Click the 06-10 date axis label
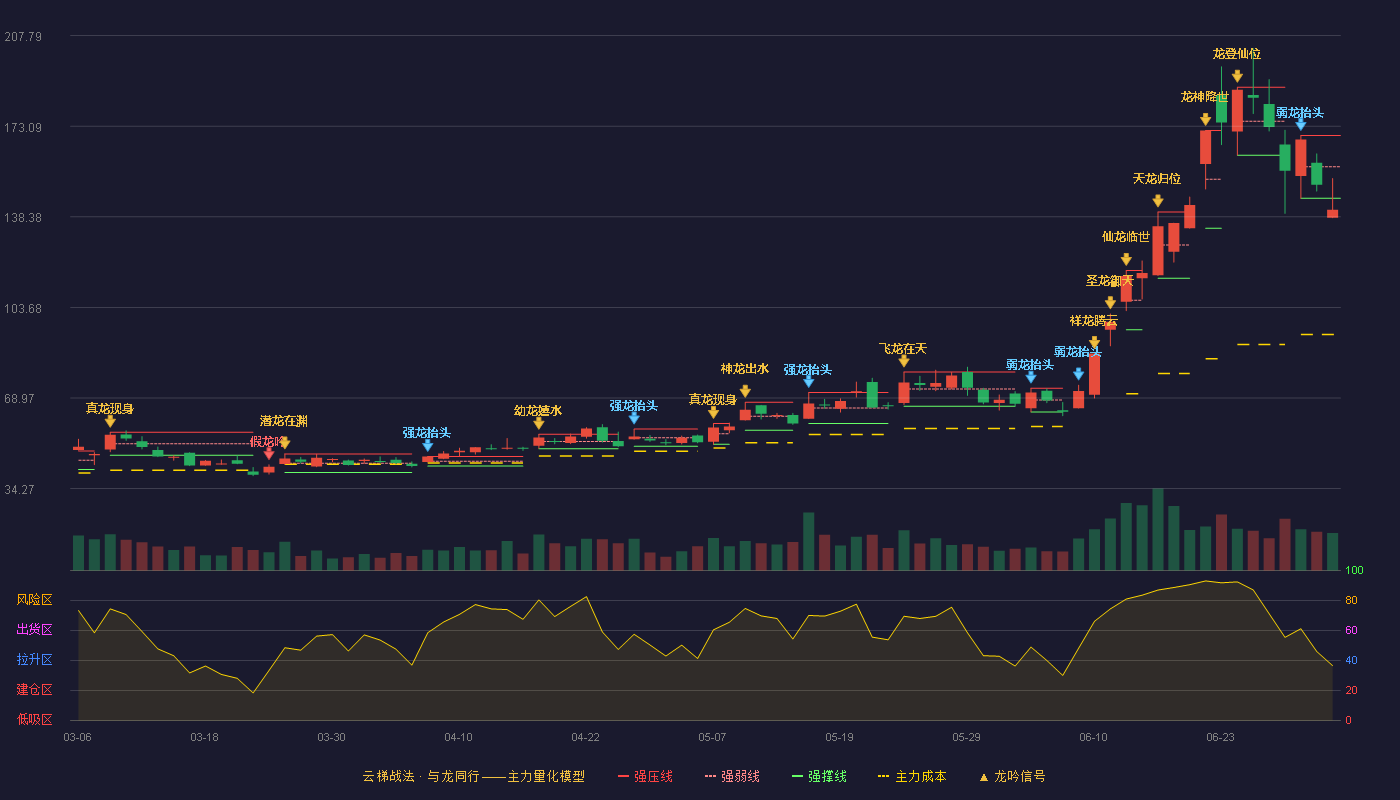1400x800 pixels. point(1093,737)
